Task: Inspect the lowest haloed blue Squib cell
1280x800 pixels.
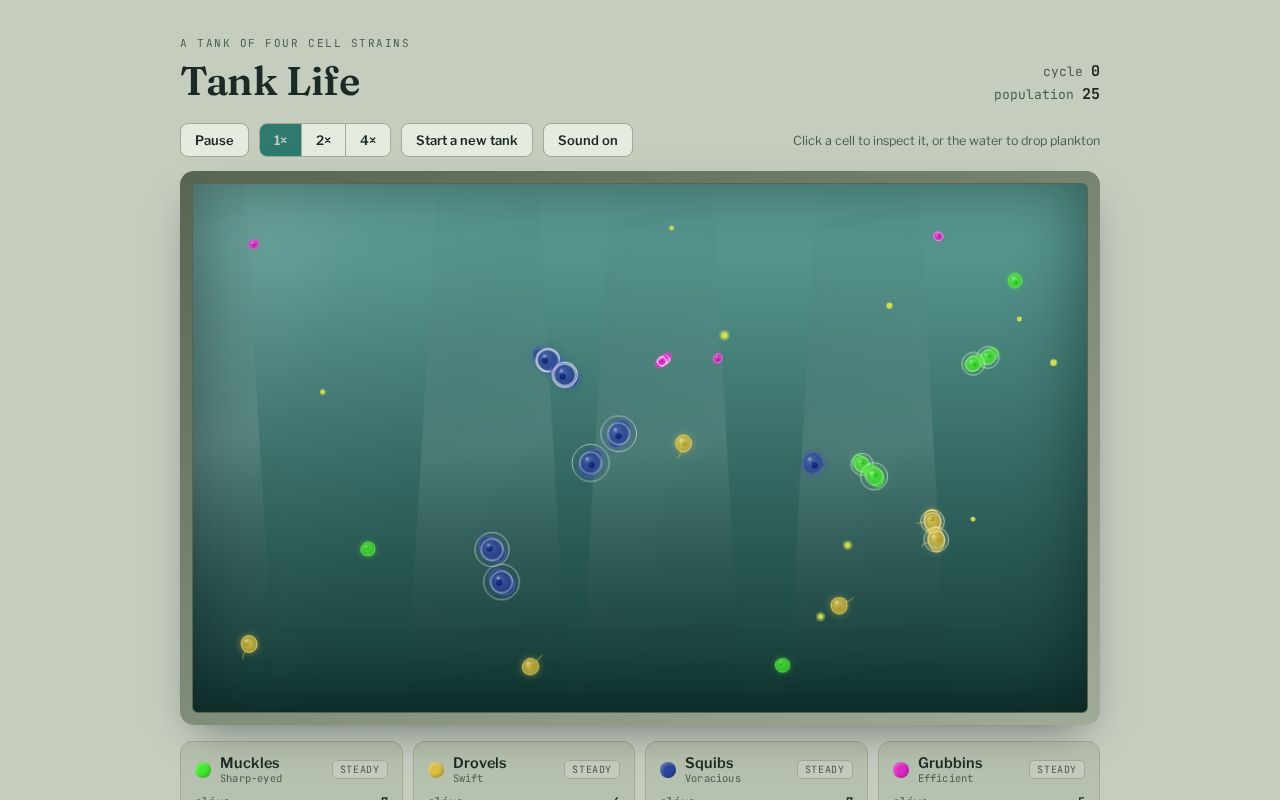Action: click(x=501, y=582)
